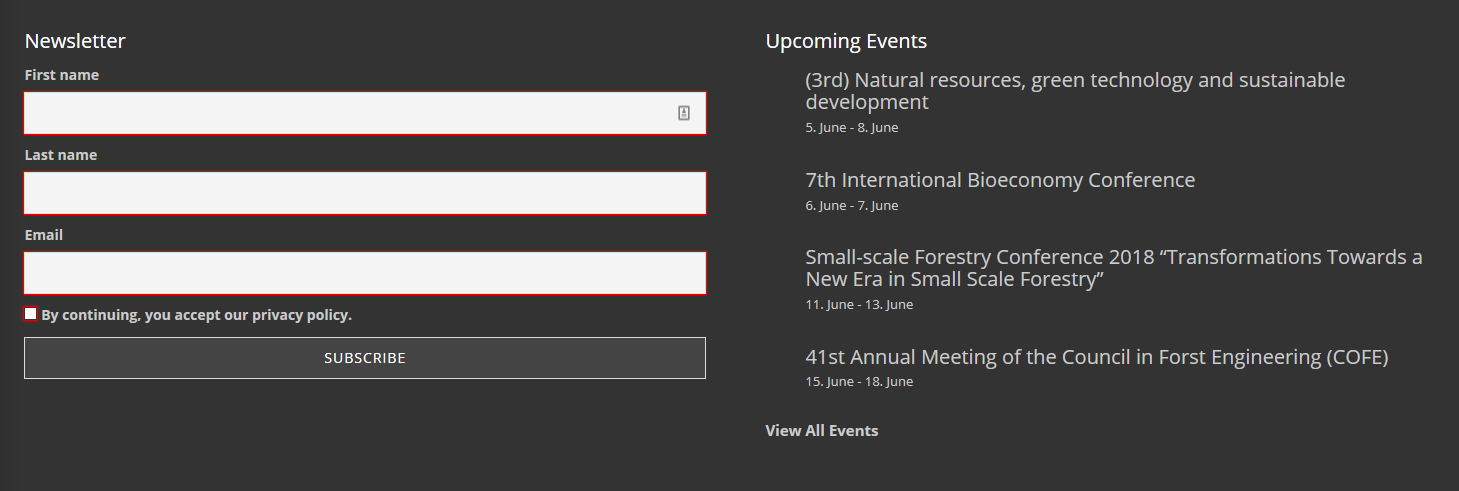Viewport: 1459px width, 491px height.
Task: Click the '5. June - 8. June' date text
Action: pos(852,128)
